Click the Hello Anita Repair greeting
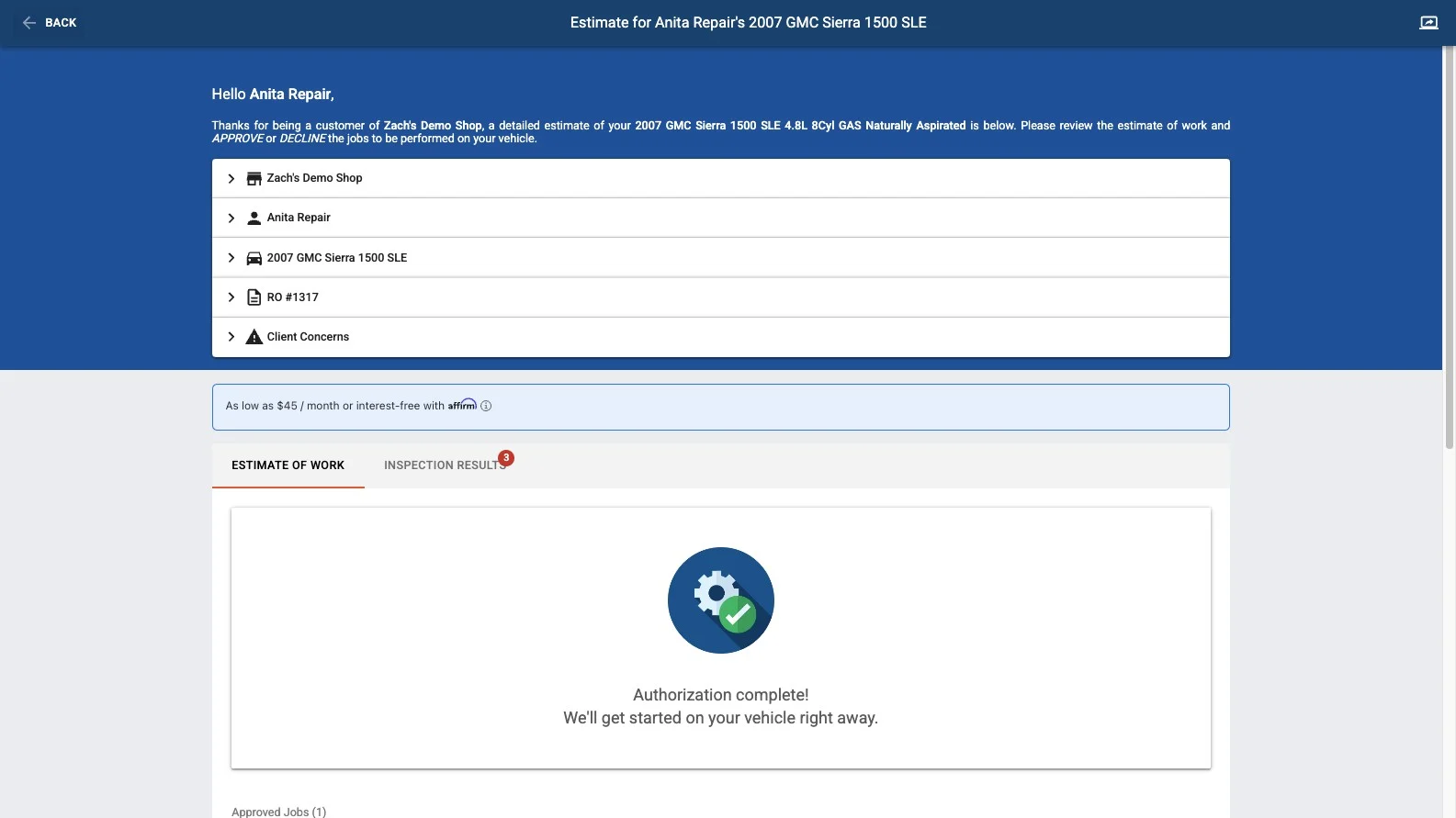This screenshot has height=818, width=1456. (x=273, y=95)
